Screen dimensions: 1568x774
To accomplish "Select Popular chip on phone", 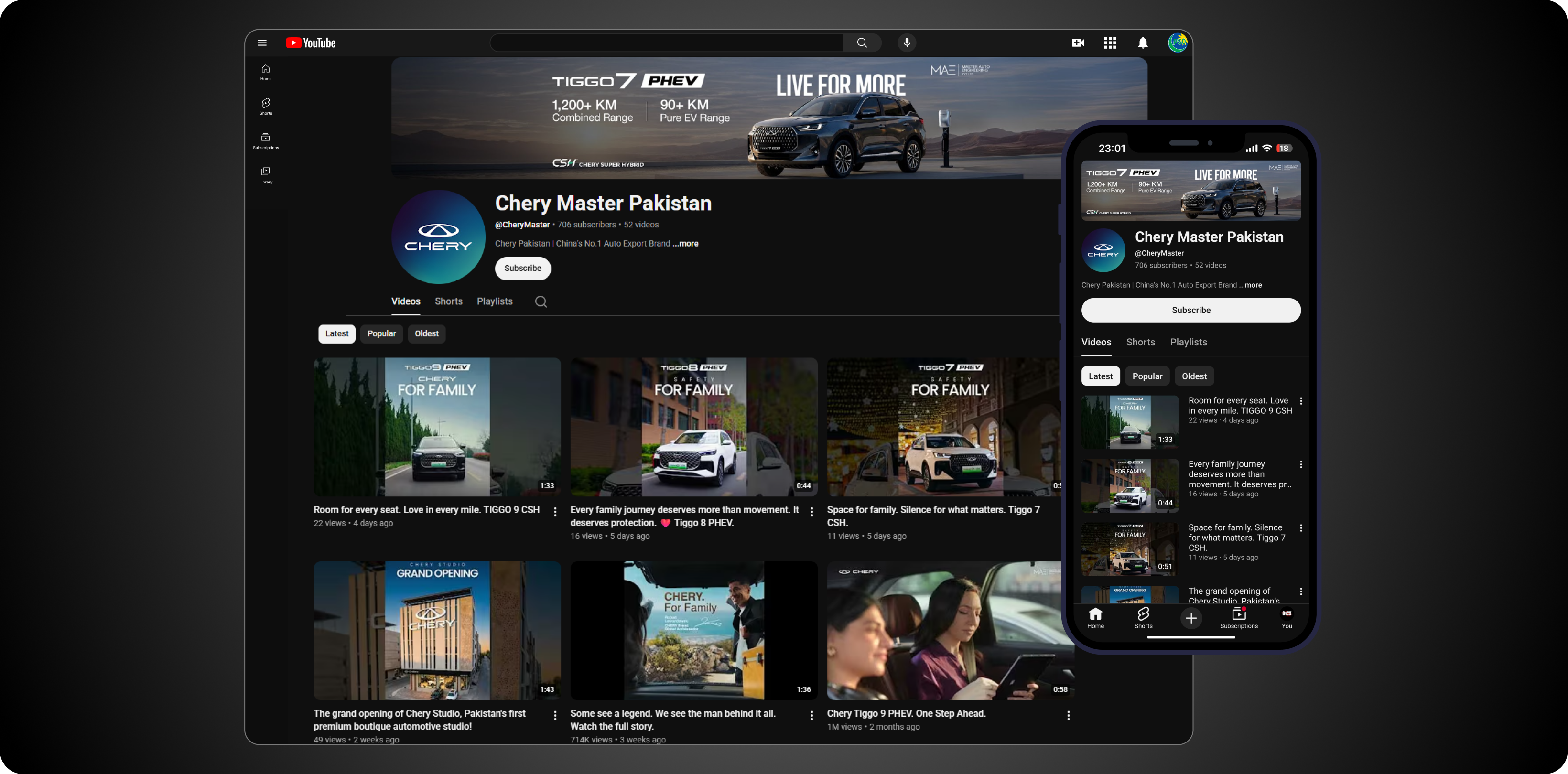I will tap(1147, 376).
